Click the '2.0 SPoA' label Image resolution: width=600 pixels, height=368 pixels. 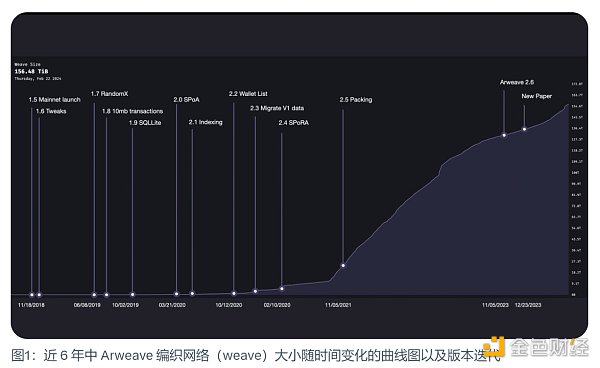(186, 99)
